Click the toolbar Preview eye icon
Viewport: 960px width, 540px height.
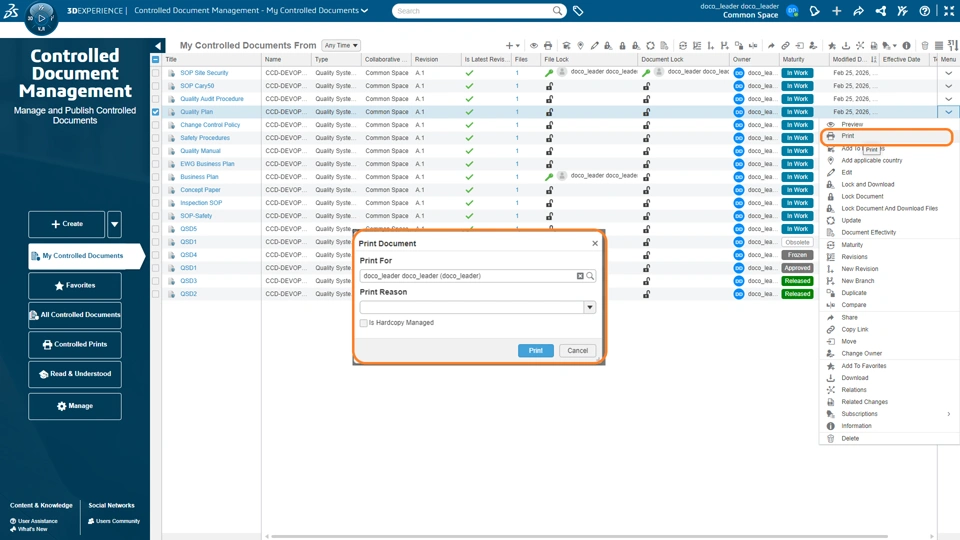pyautogui.click(x=534, y=45)
